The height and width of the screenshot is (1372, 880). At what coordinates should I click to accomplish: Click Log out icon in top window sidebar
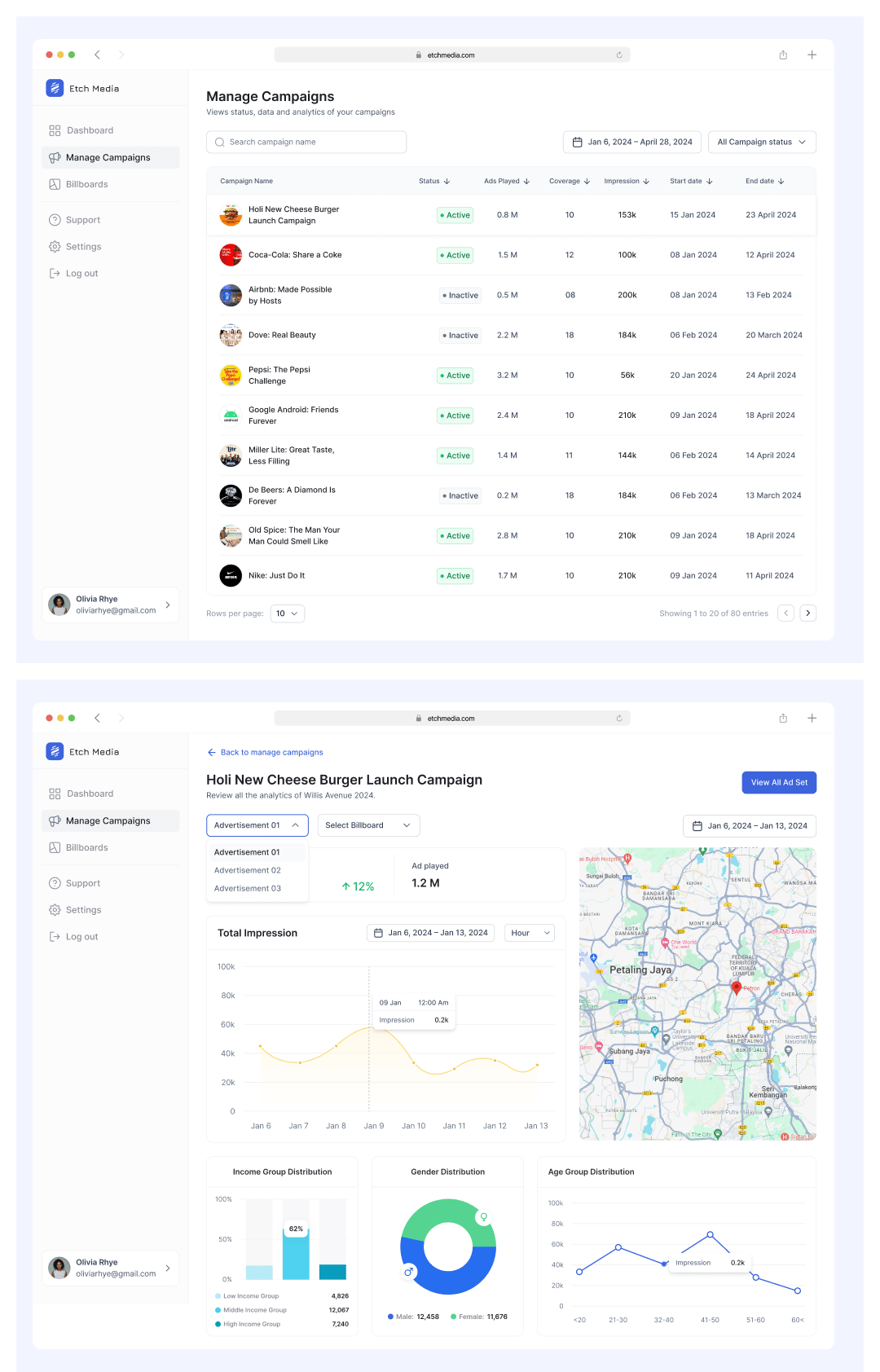point(55,274)
